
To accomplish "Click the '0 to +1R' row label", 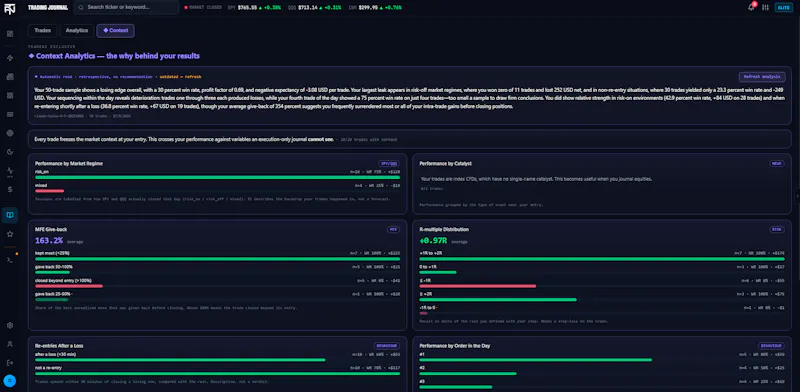I will 428,266.
